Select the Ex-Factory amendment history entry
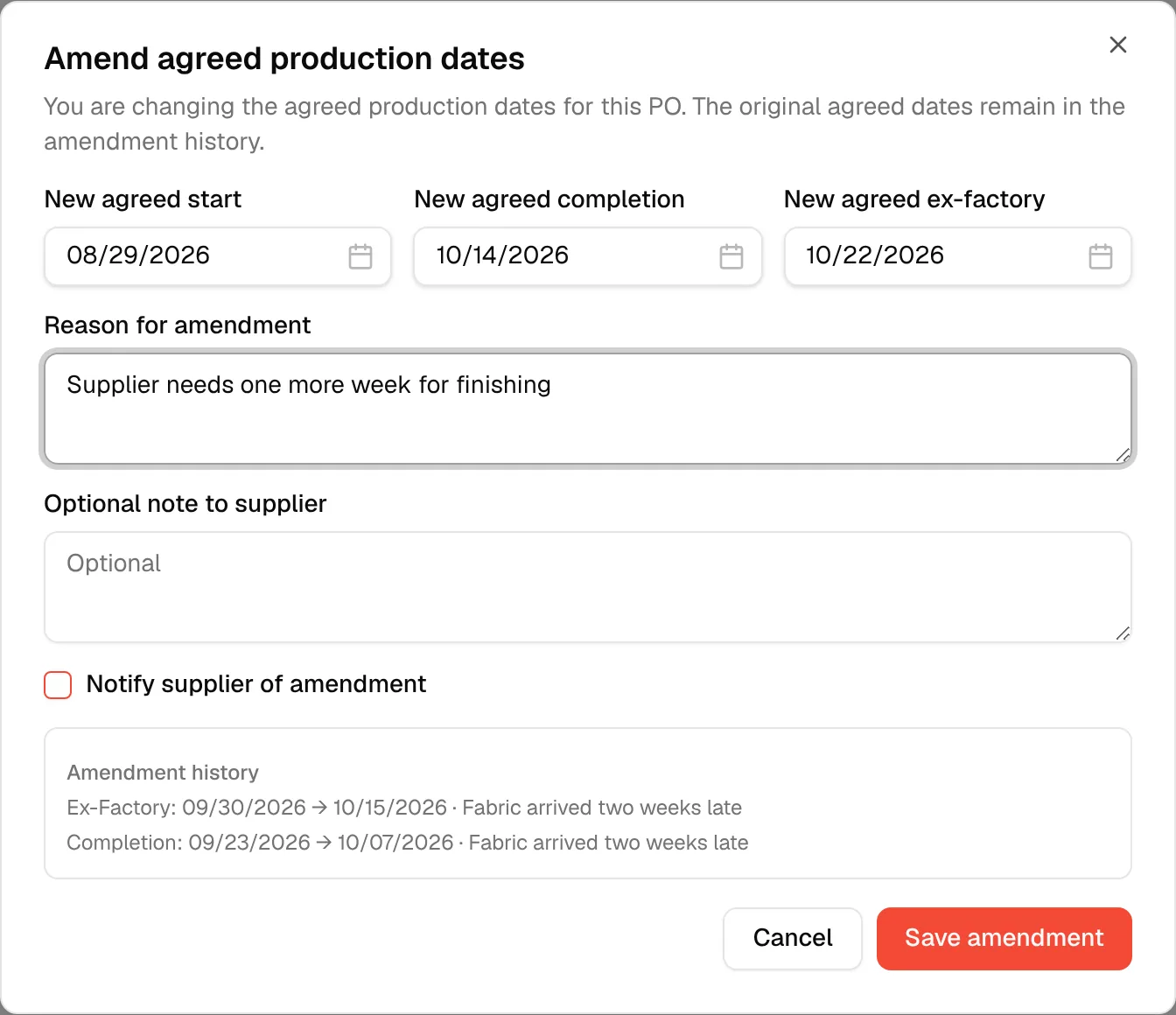Viewport: 1176px width, 1015px height. point(404,808)
